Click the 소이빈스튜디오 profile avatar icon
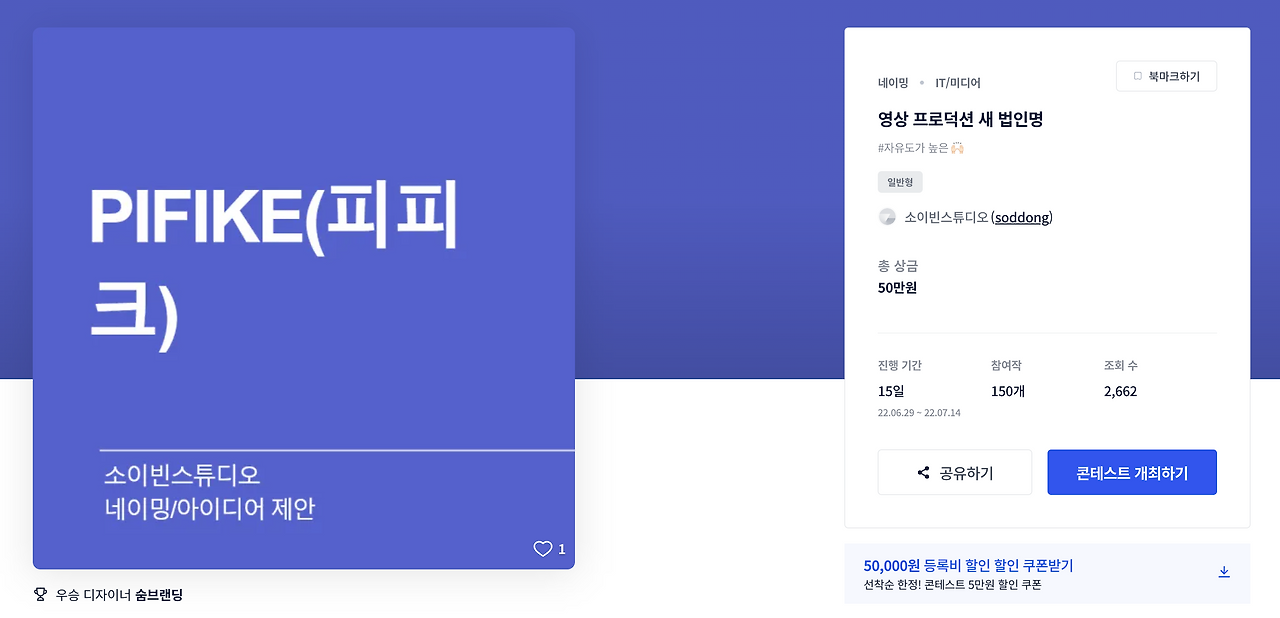 [x=887, y=216]
